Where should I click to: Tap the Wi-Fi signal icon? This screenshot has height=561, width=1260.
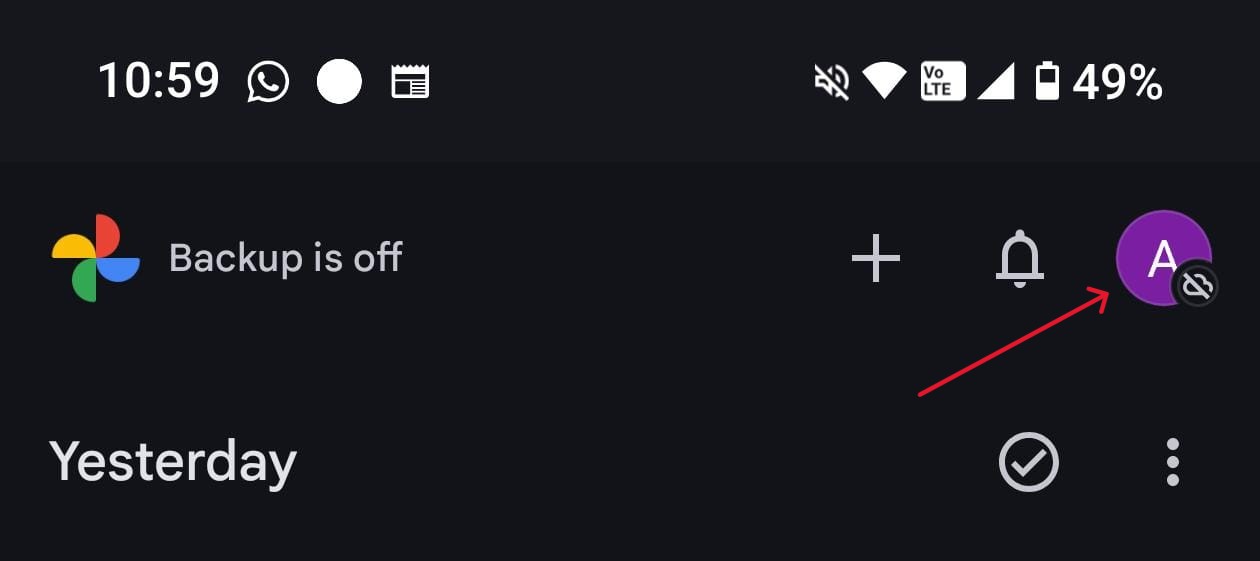pyautogui.click(x=884, y=82)
